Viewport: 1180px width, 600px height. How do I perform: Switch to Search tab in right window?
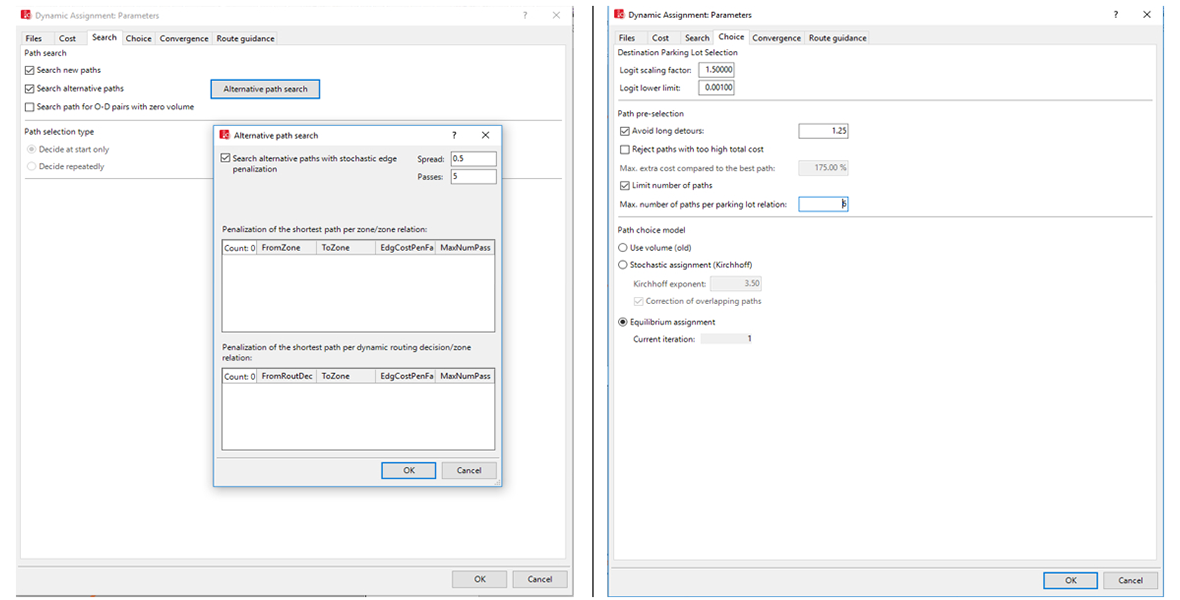tap(697, 38)
